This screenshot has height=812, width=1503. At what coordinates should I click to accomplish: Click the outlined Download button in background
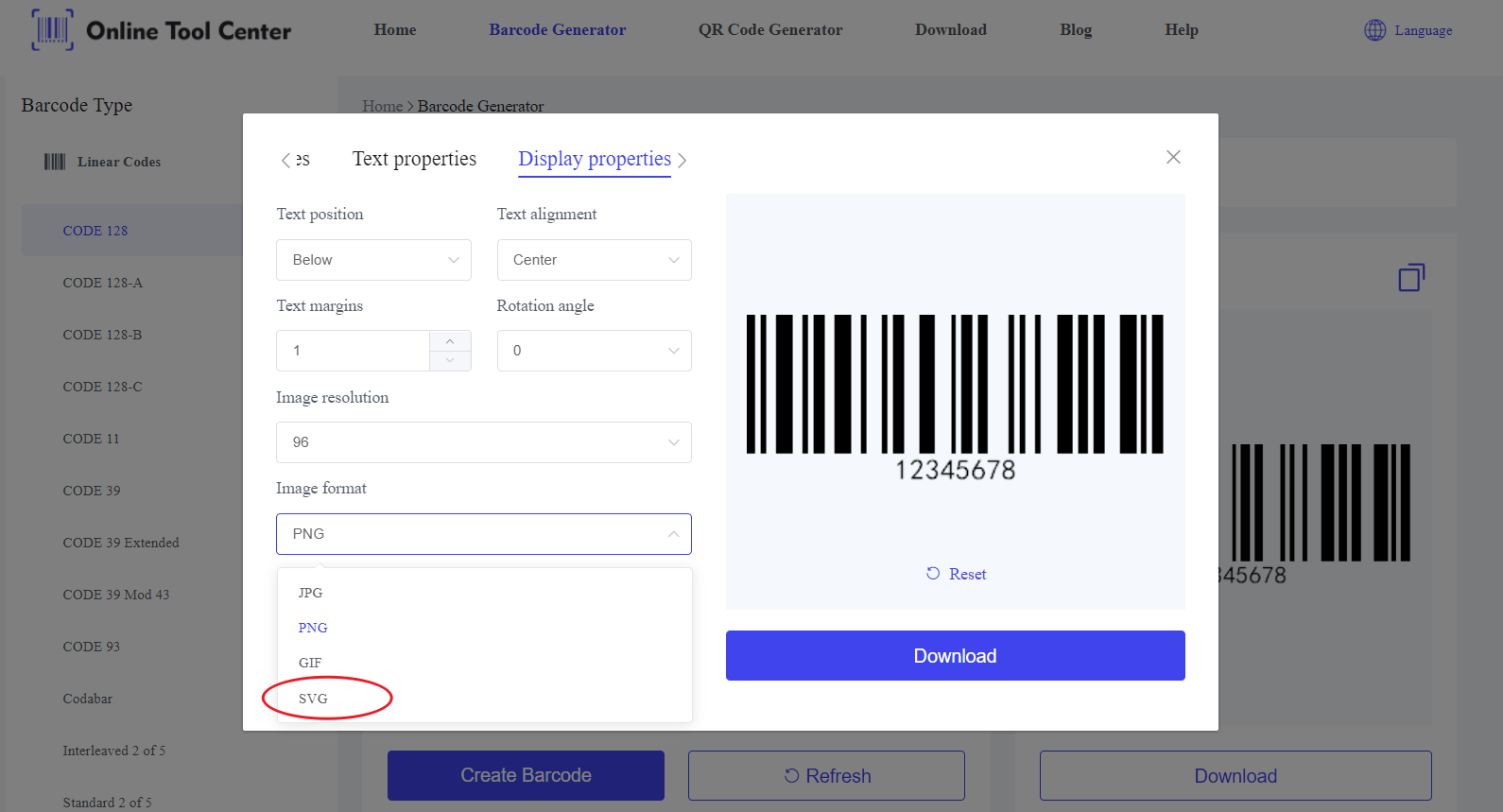[x=1235, y=775]
